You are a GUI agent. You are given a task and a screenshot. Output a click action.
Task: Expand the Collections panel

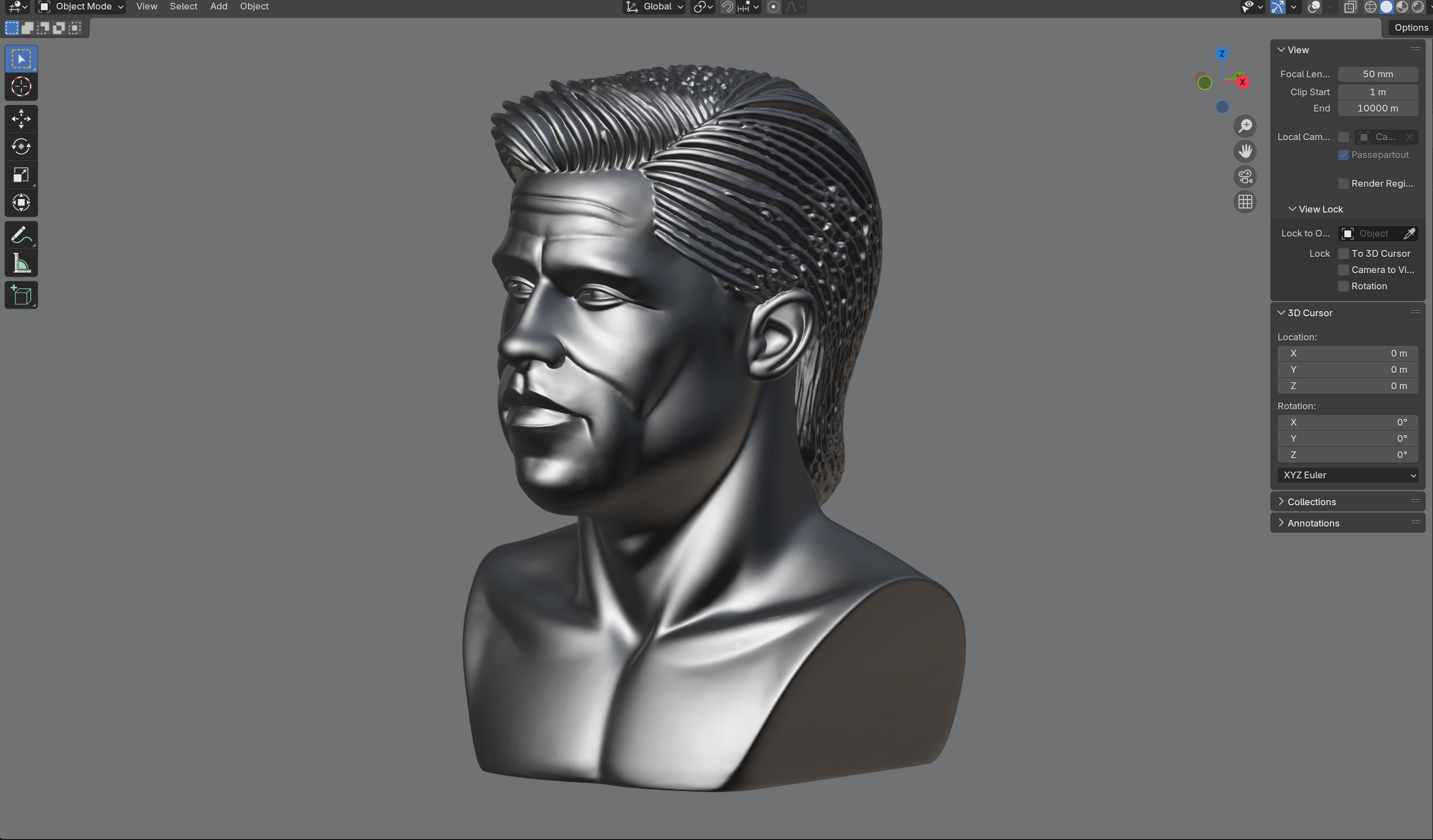pyautogui.click(x=1311, y=502)
